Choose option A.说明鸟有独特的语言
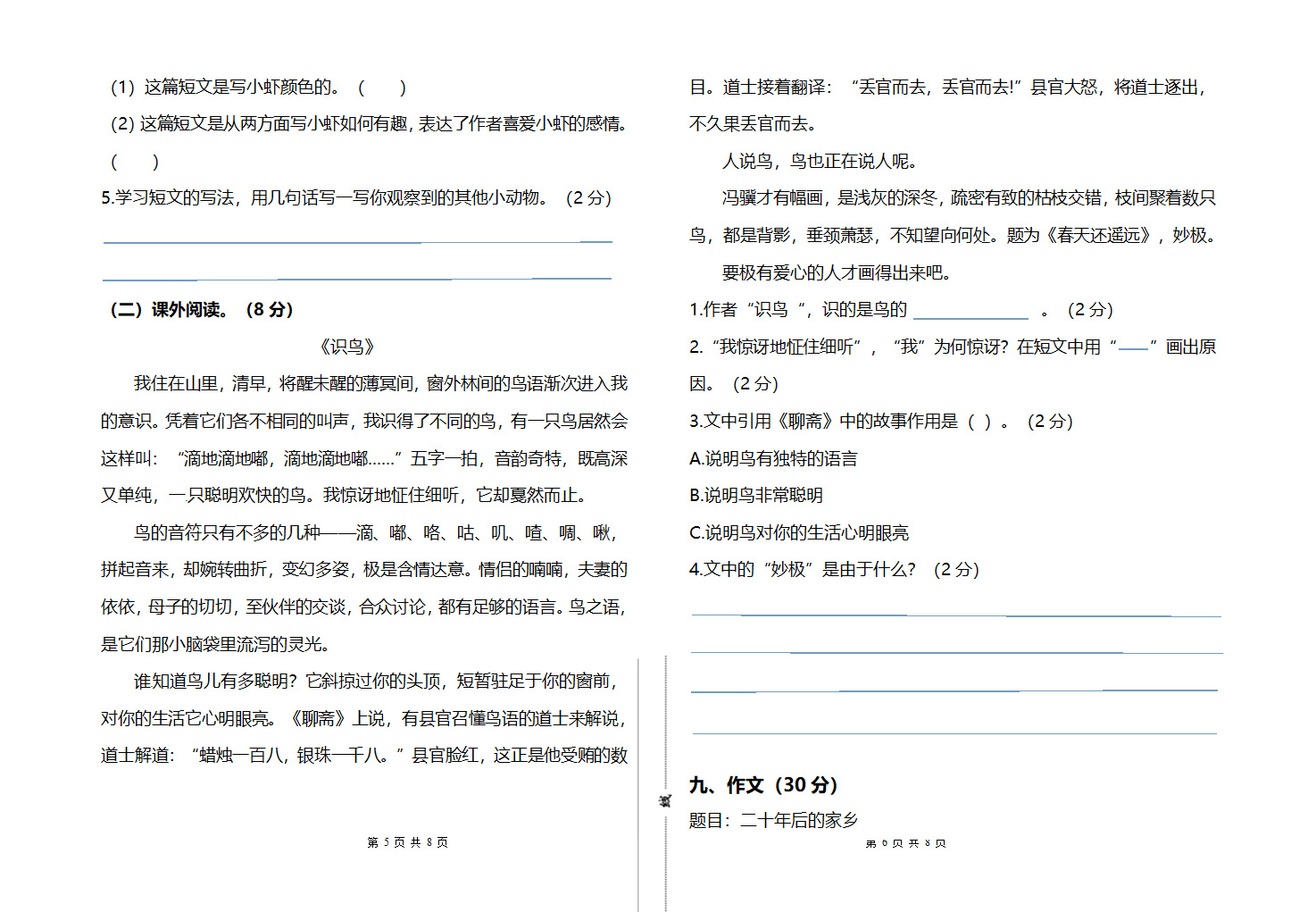The image size is (1316, 912). (773, 459)
